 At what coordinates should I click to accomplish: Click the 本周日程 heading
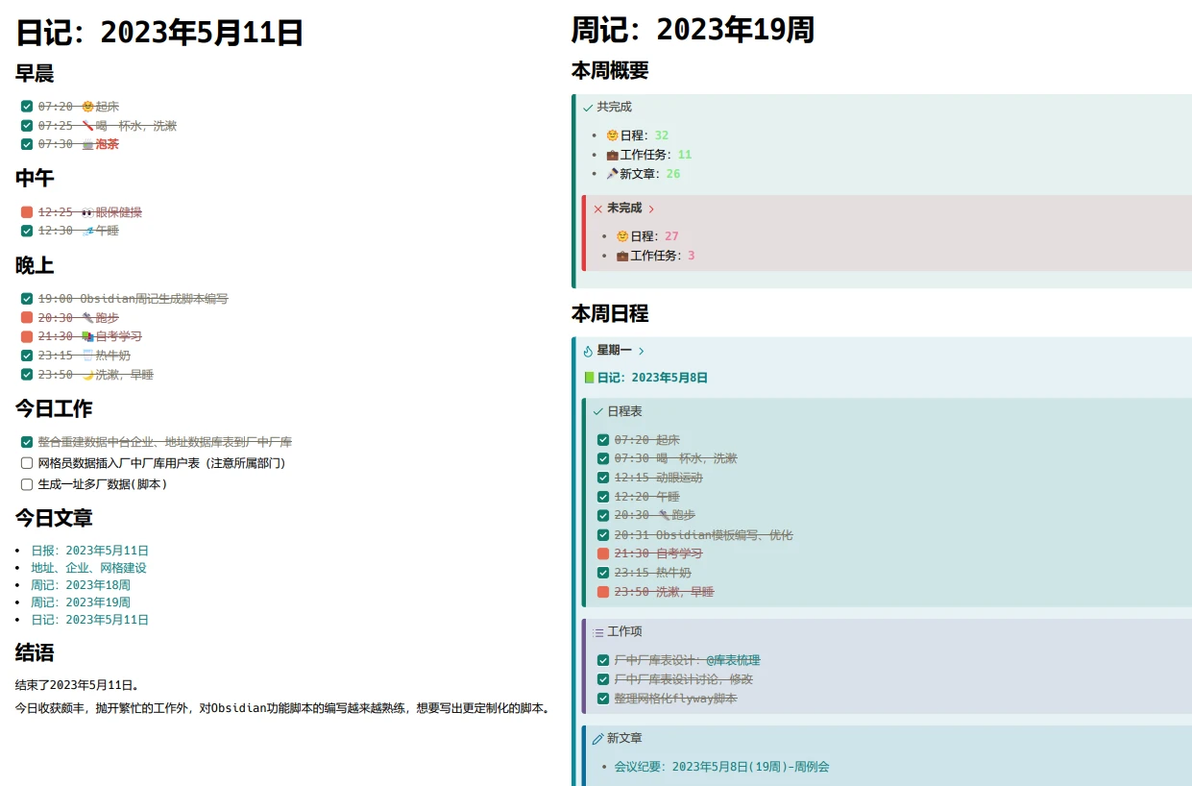(x=610, y=314)
